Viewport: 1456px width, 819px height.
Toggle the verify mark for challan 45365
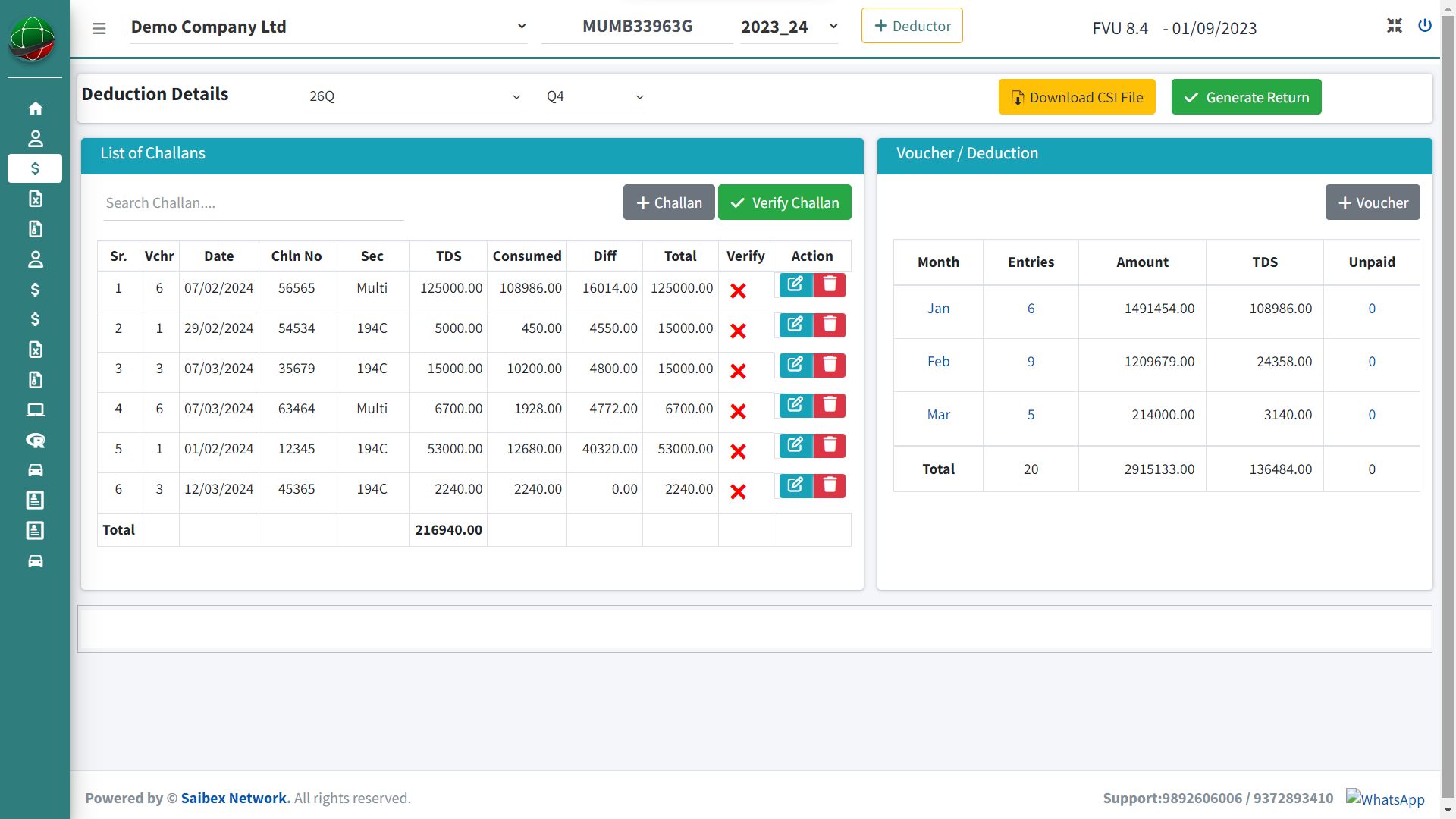pyautogui.click(x=739, y=491)
